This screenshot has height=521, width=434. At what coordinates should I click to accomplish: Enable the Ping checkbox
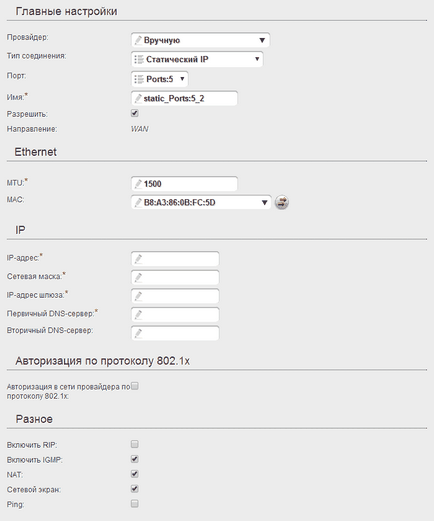[135, 503]
